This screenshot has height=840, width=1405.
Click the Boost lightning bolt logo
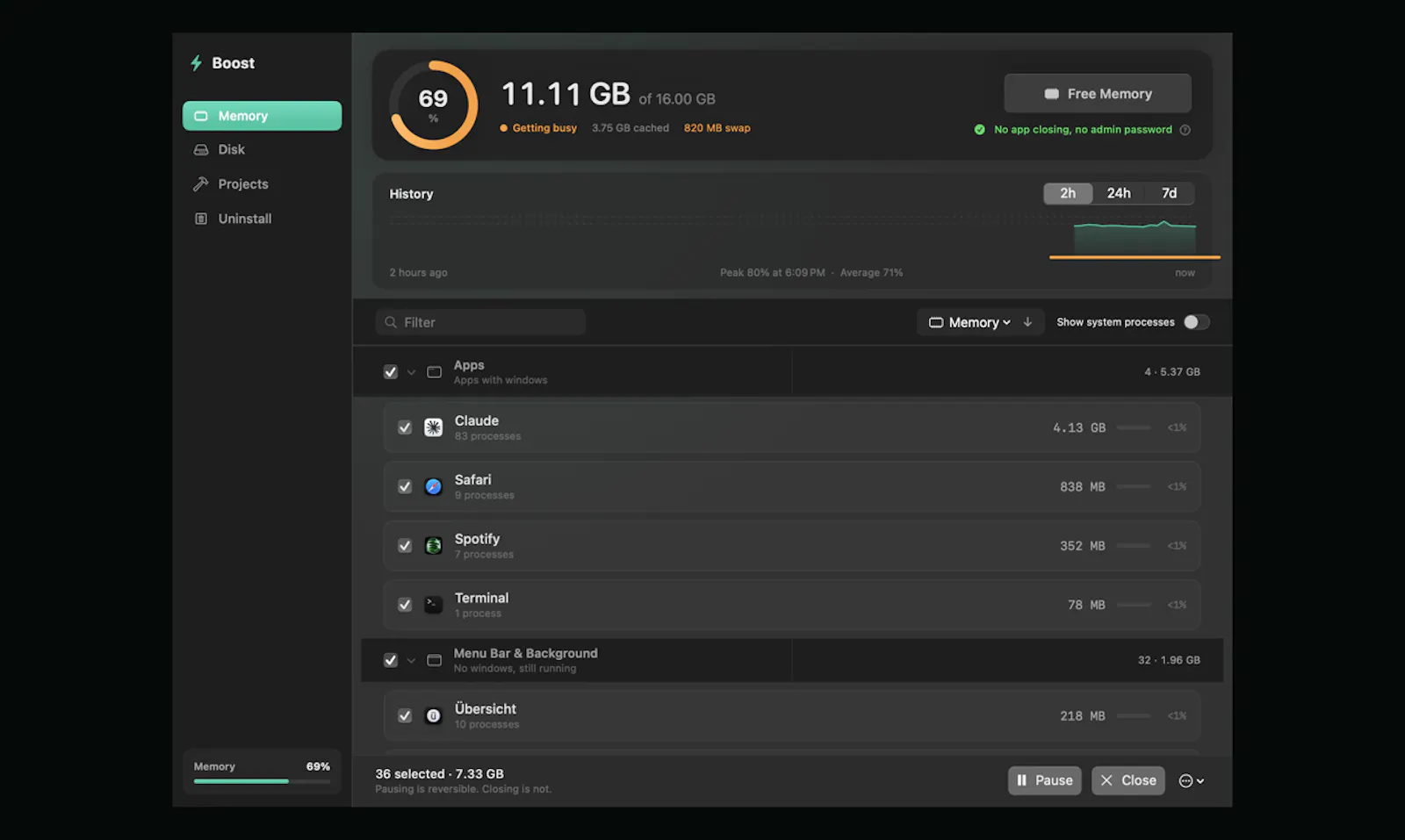click(197, 63)
